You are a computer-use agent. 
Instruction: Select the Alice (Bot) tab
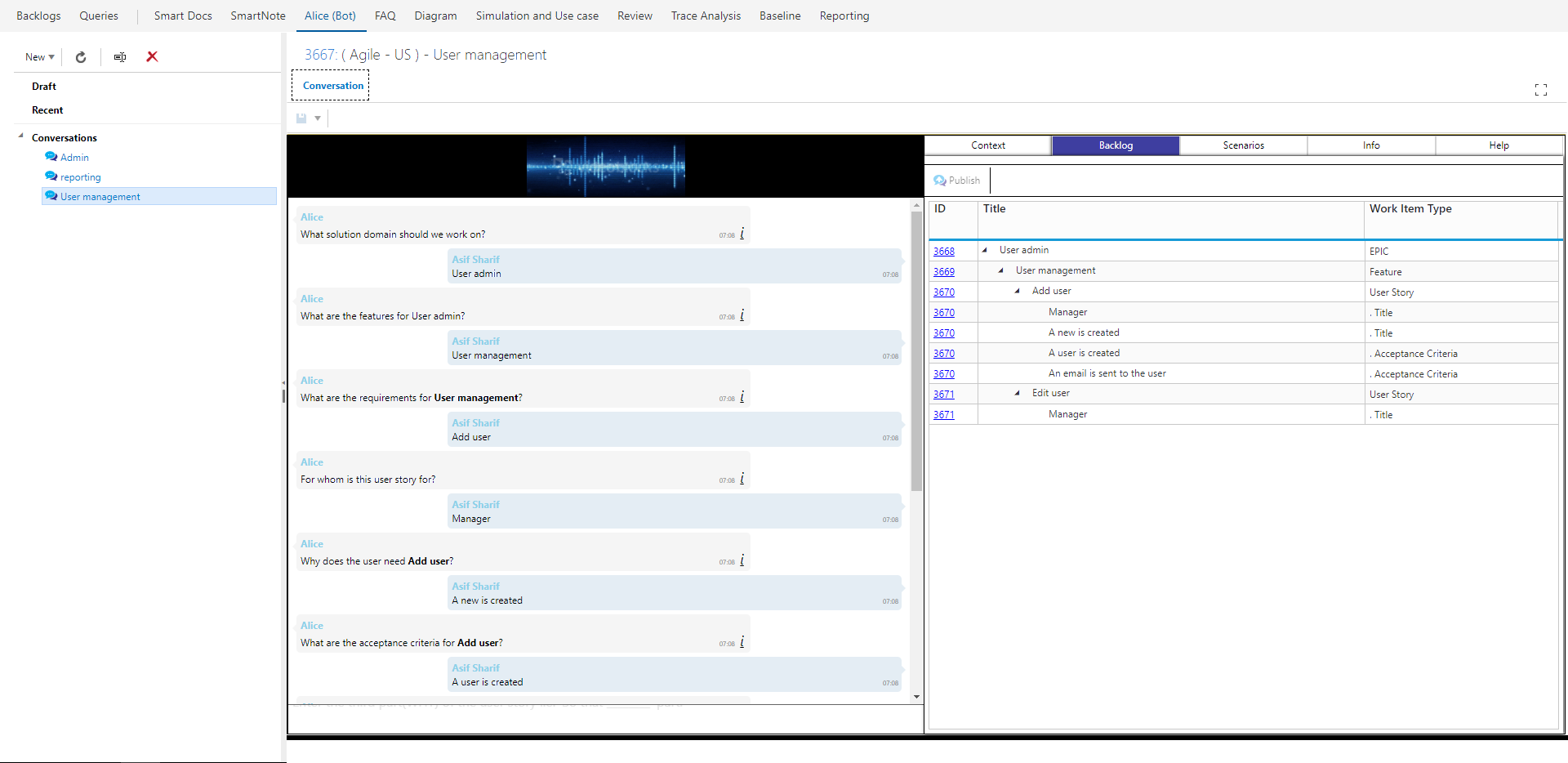[x=330, y=16]
